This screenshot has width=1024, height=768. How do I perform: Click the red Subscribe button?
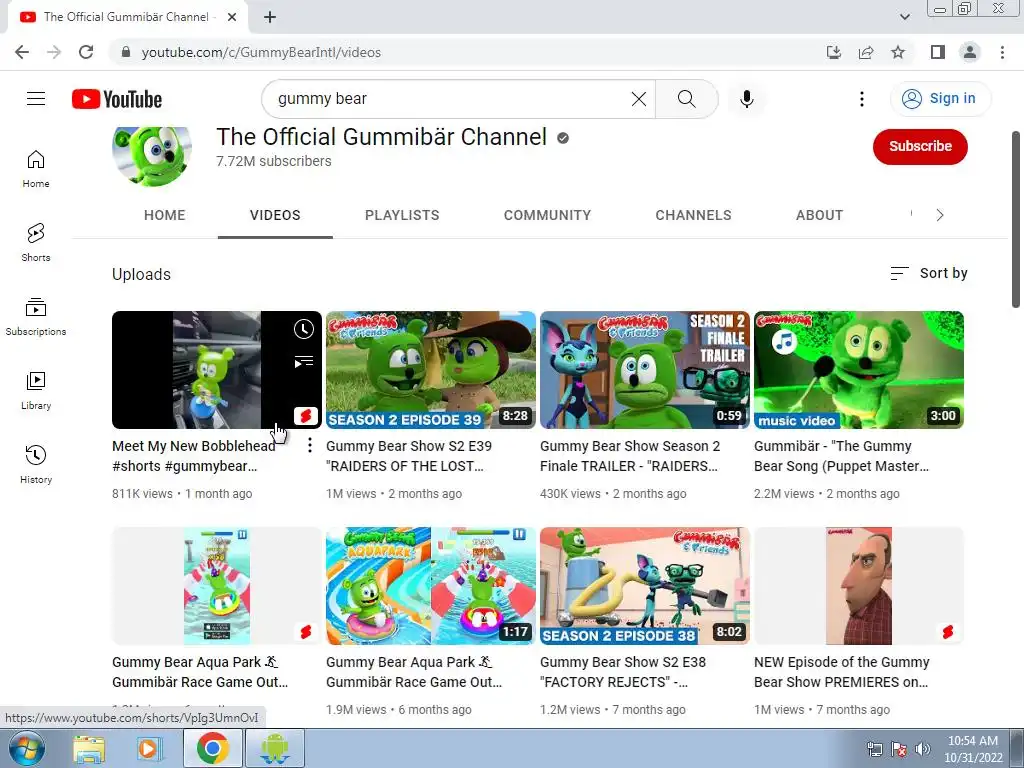pos(920,146)
